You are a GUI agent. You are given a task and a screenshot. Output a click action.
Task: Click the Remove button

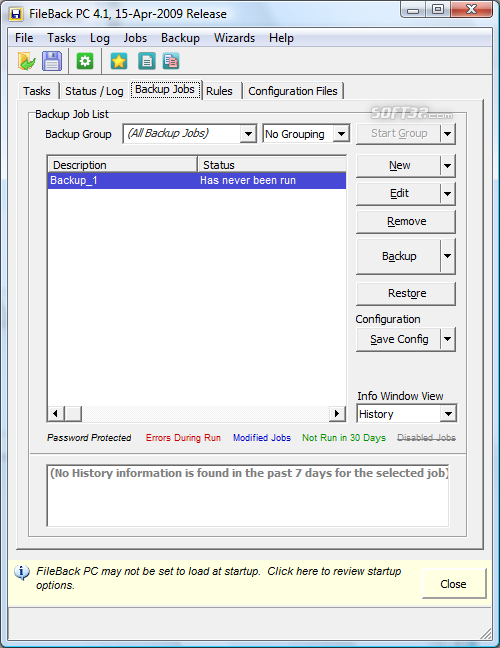coord(406,222)
